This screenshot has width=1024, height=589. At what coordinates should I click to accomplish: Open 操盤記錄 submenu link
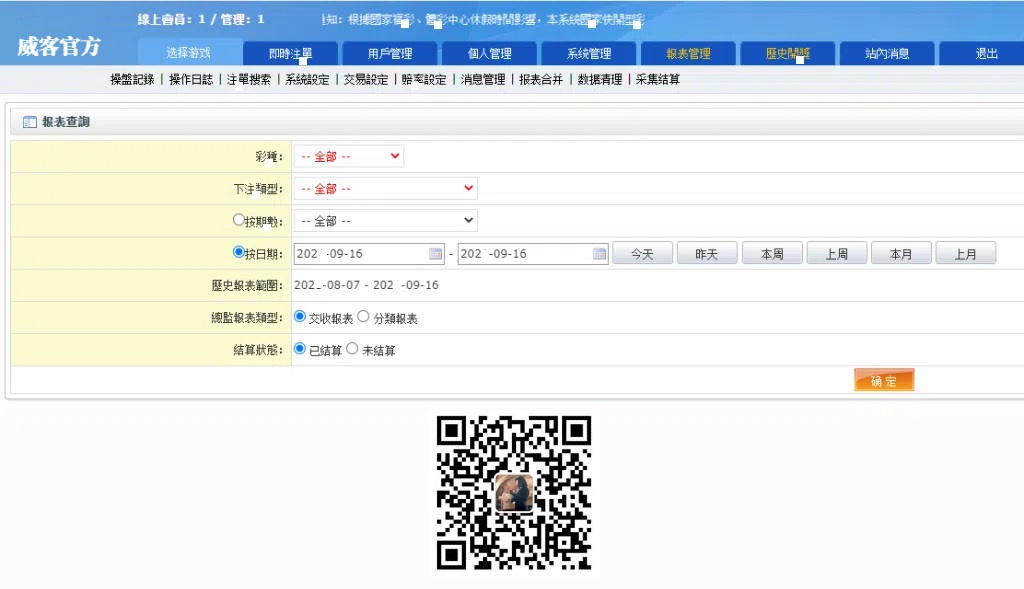132,80
